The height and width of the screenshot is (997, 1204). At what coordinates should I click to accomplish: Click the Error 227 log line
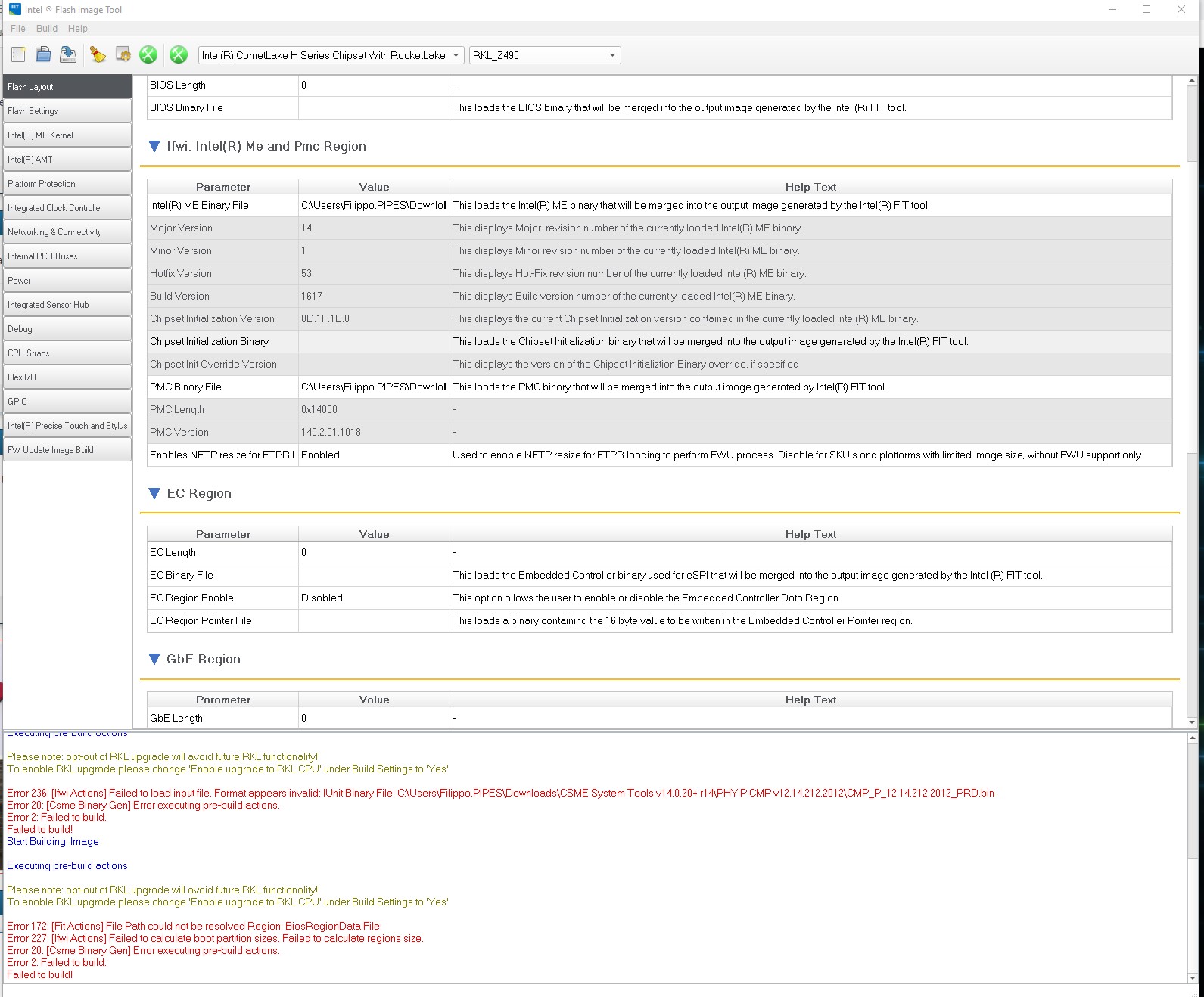[215, 939]
